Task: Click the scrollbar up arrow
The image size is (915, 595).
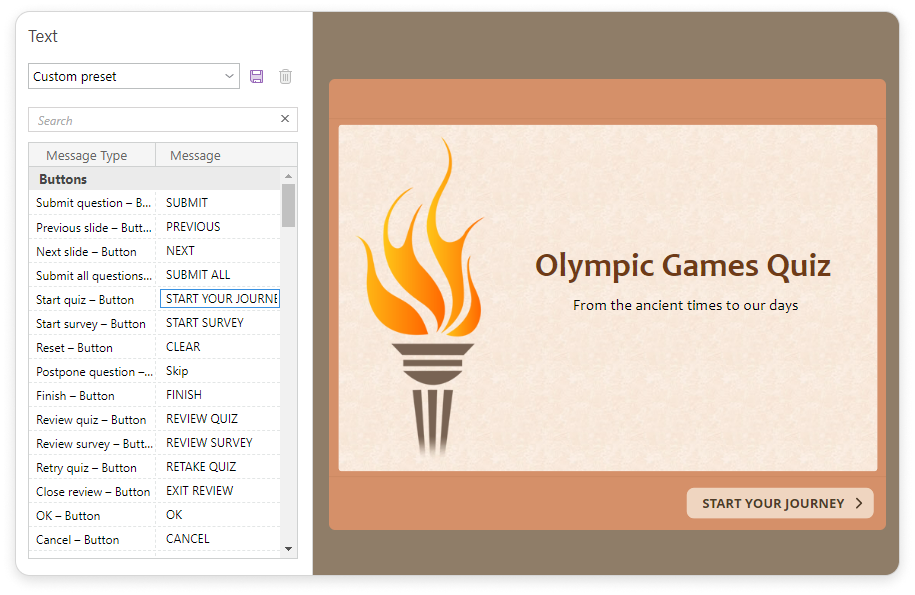Action: 289,176
